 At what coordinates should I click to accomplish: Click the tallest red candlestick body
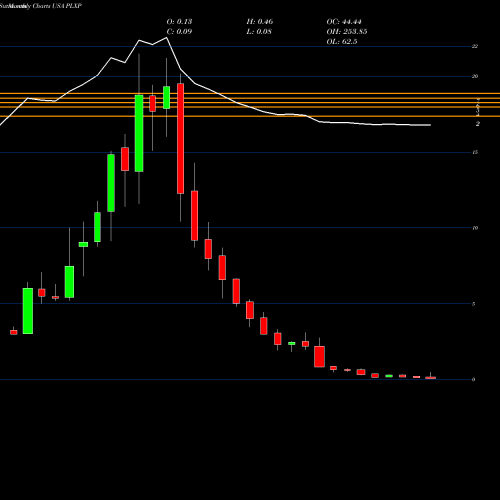(x=180, y=138)
